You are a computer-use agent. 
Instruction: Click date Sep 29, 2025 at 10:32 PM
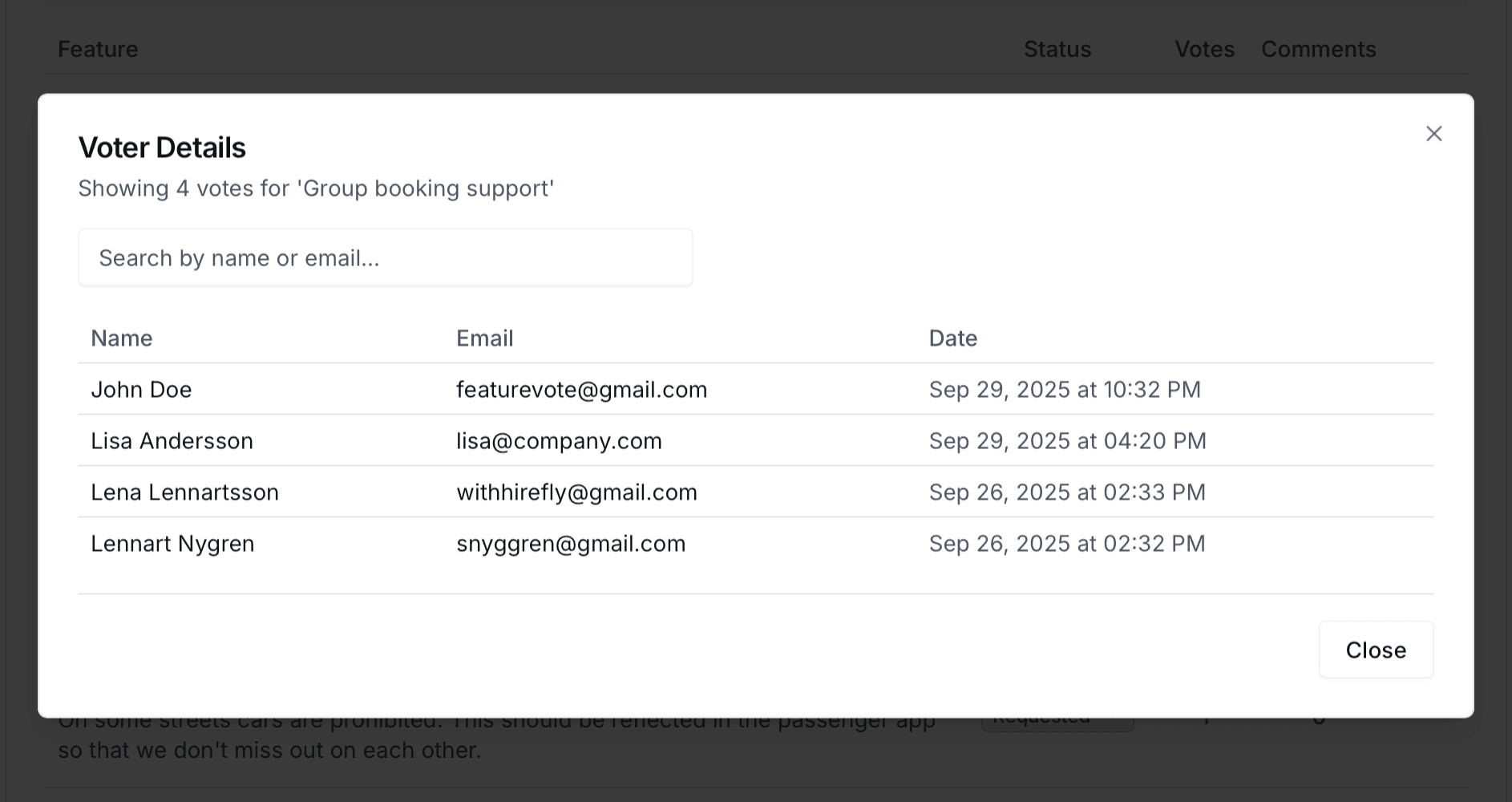tap(1065, 390)
